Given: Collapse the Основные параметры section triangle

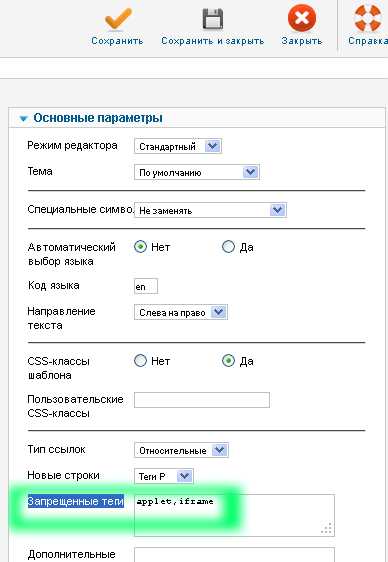Looking at the screenshot, I should tap(24, 118).
